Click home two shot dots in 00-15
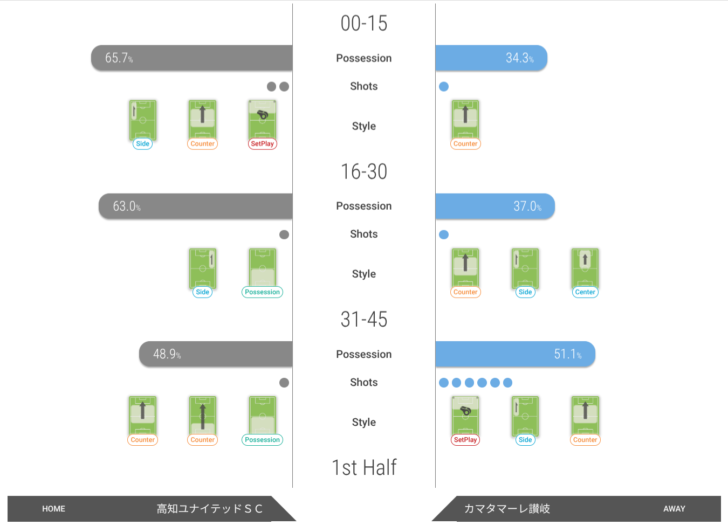728x525 pixels. pyautogui.click(x=278, y=86)
